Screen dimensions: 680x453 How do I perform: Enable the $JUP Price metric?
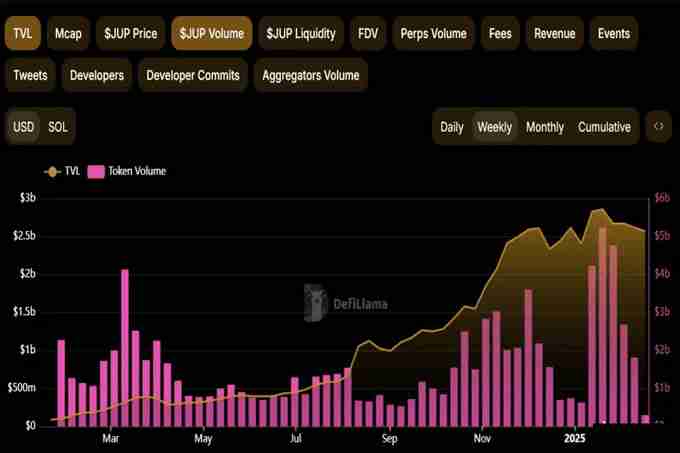130,33
